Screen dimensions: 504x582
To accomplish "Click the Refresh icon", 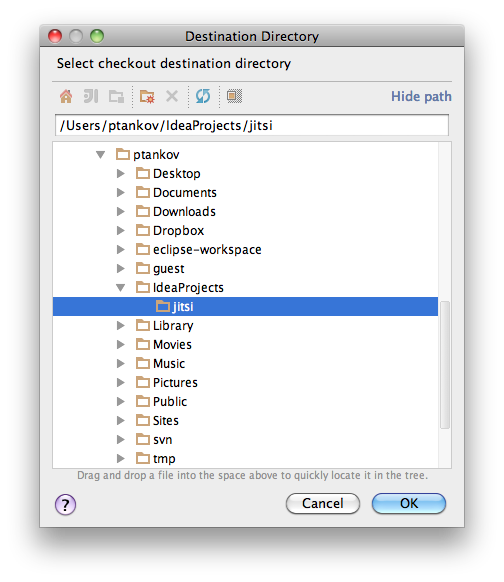I will click(x=203, y=96).
